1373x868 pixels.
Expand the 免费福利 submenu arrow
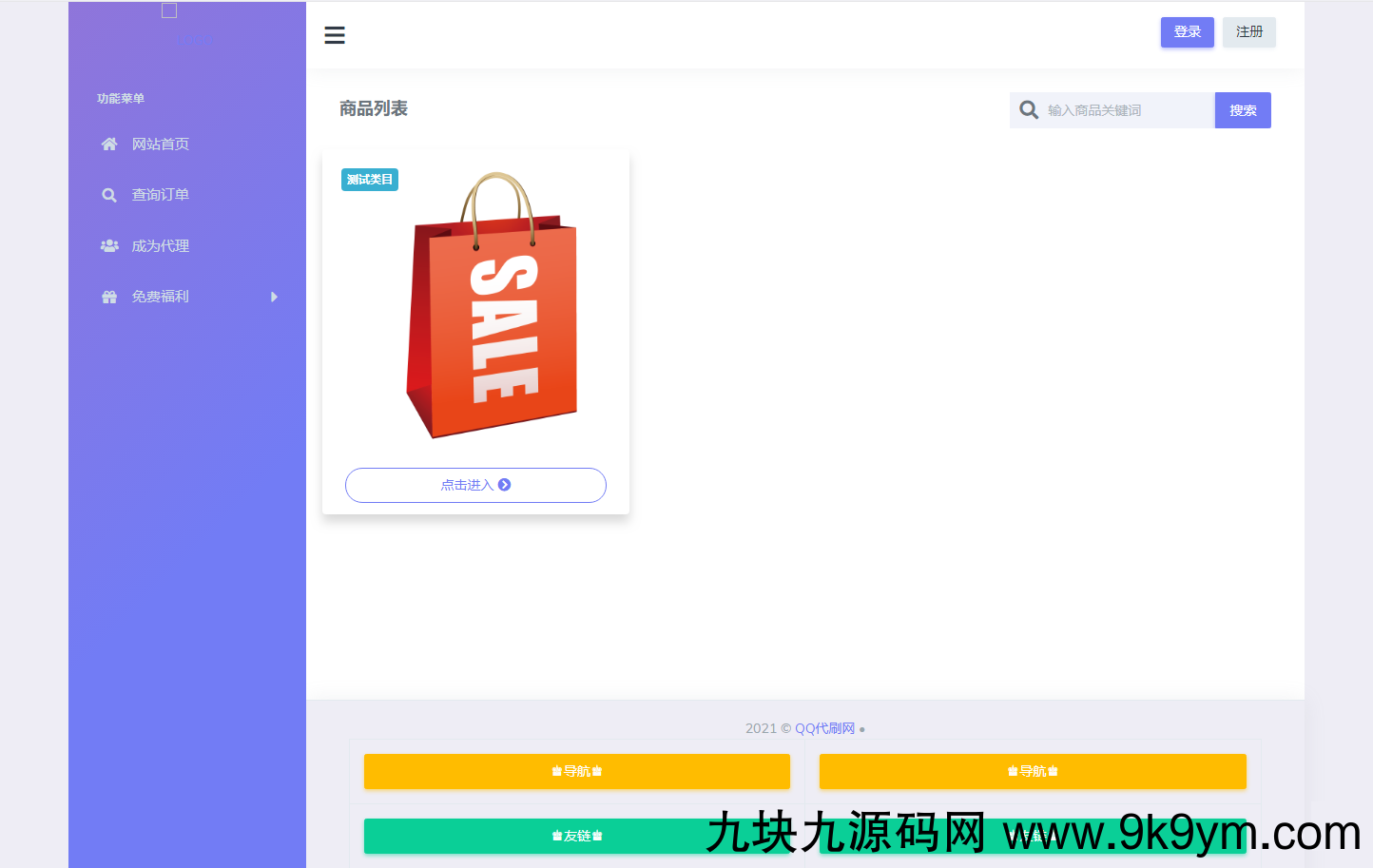pos(274,297)
